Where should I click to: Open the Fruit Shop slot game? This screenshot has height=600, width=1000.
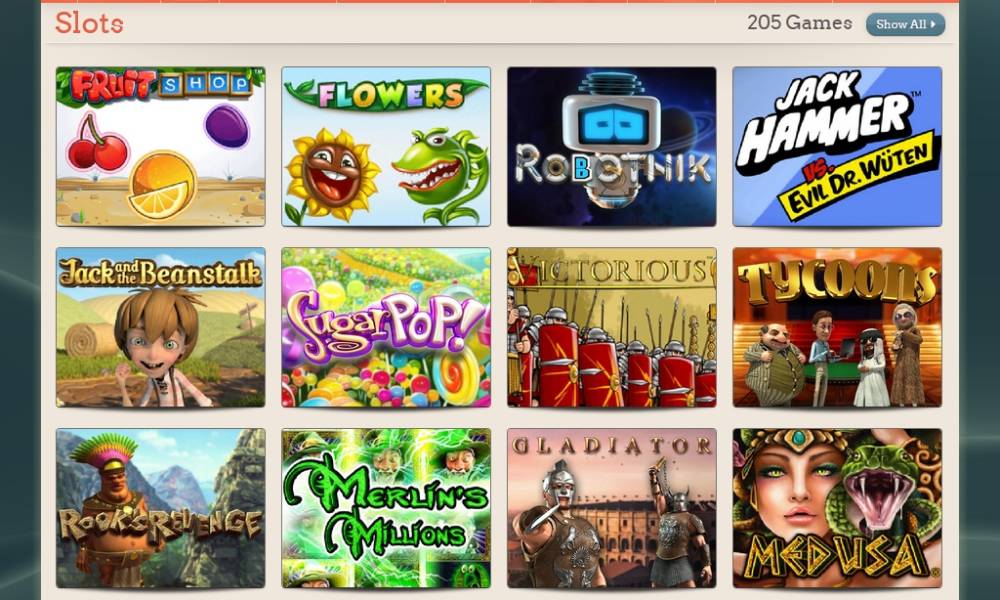(x=161, y=147)
